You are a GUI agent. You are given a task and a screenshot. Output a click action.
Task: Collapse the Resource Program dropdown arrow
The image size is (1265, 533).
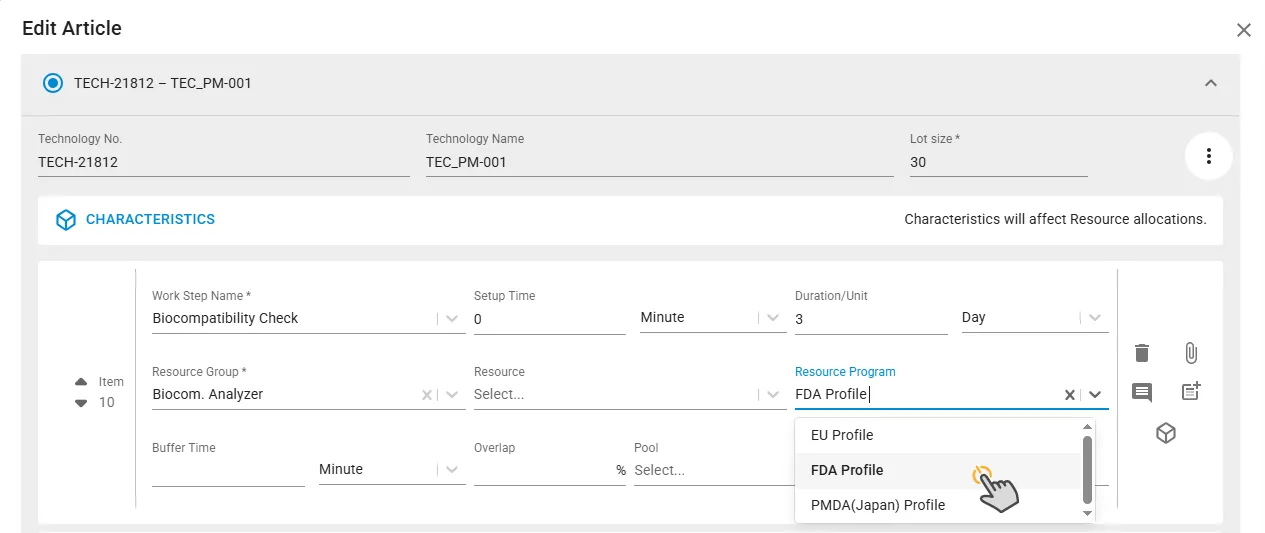pyautogui.click(x=1095, y=394)
